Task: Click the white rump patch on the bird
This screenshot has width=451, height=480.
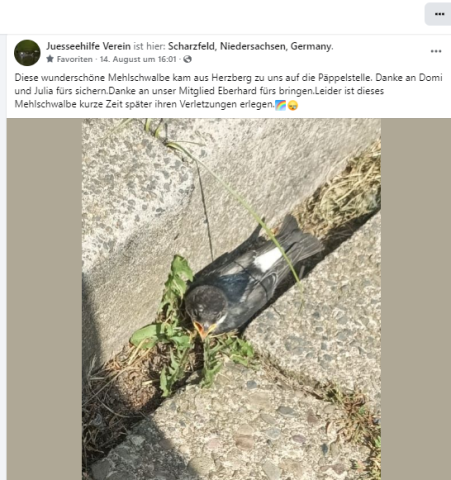Action: (268, 259)
